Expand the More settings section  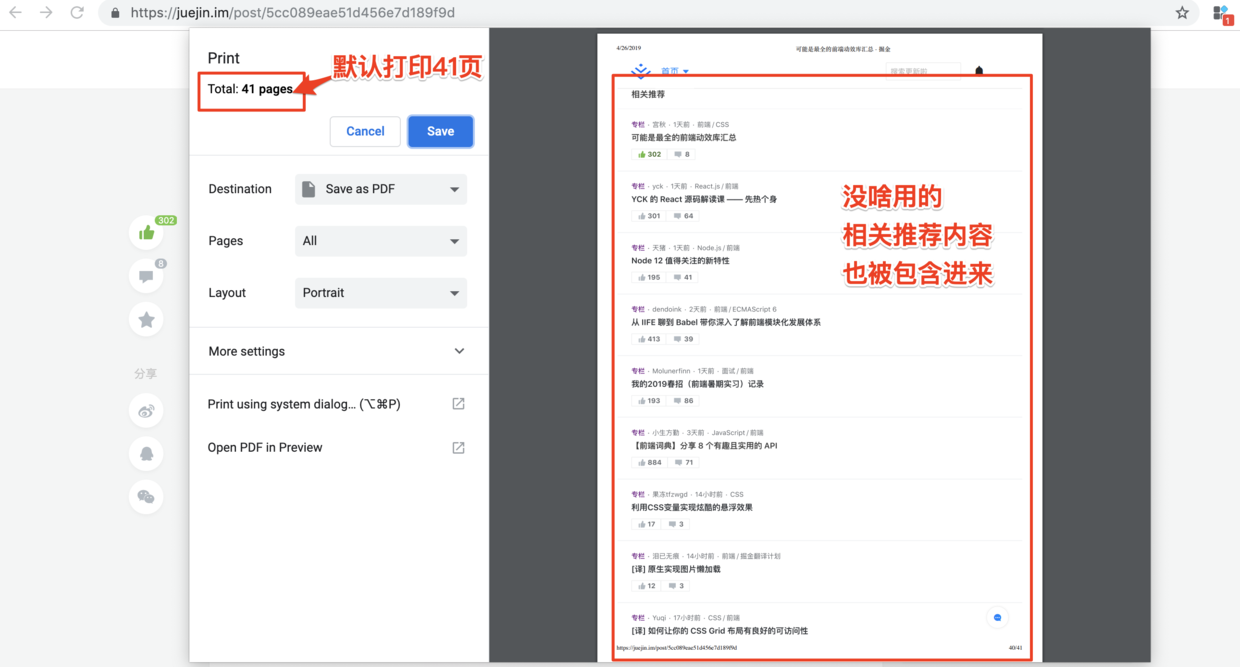tap(337, 351)
